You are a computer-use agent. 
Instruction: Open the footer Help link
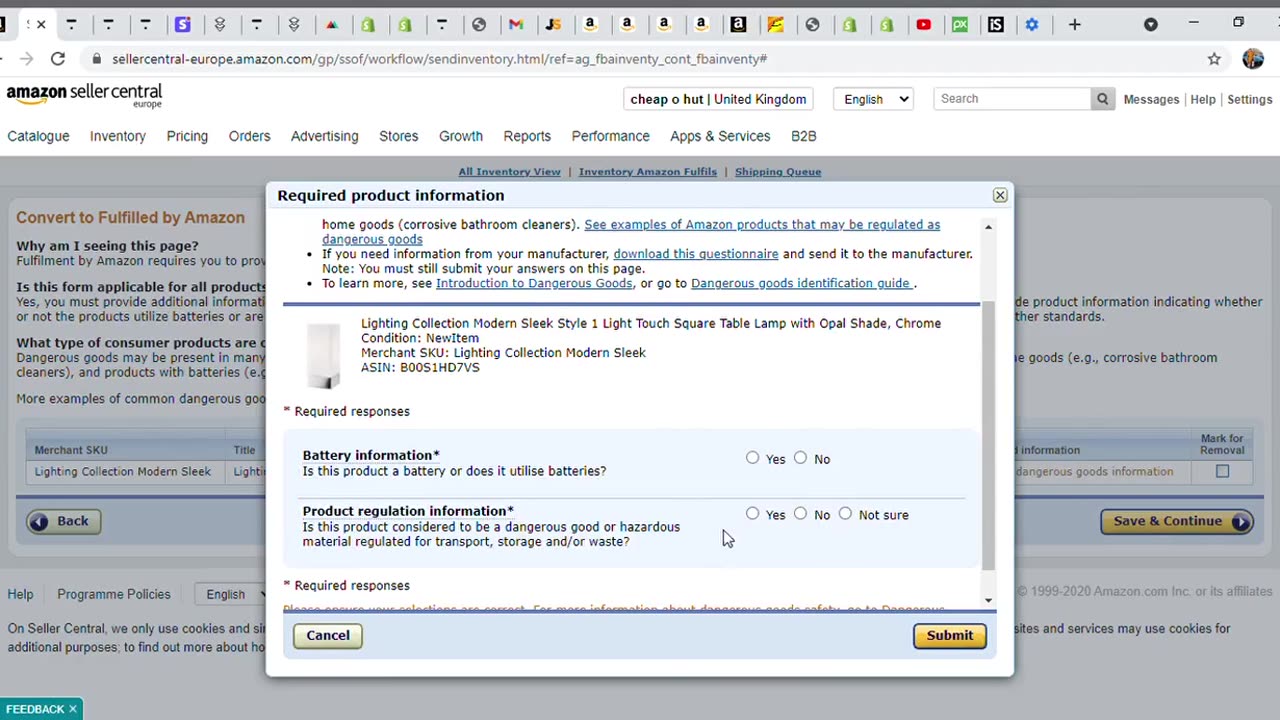point(20,594)
